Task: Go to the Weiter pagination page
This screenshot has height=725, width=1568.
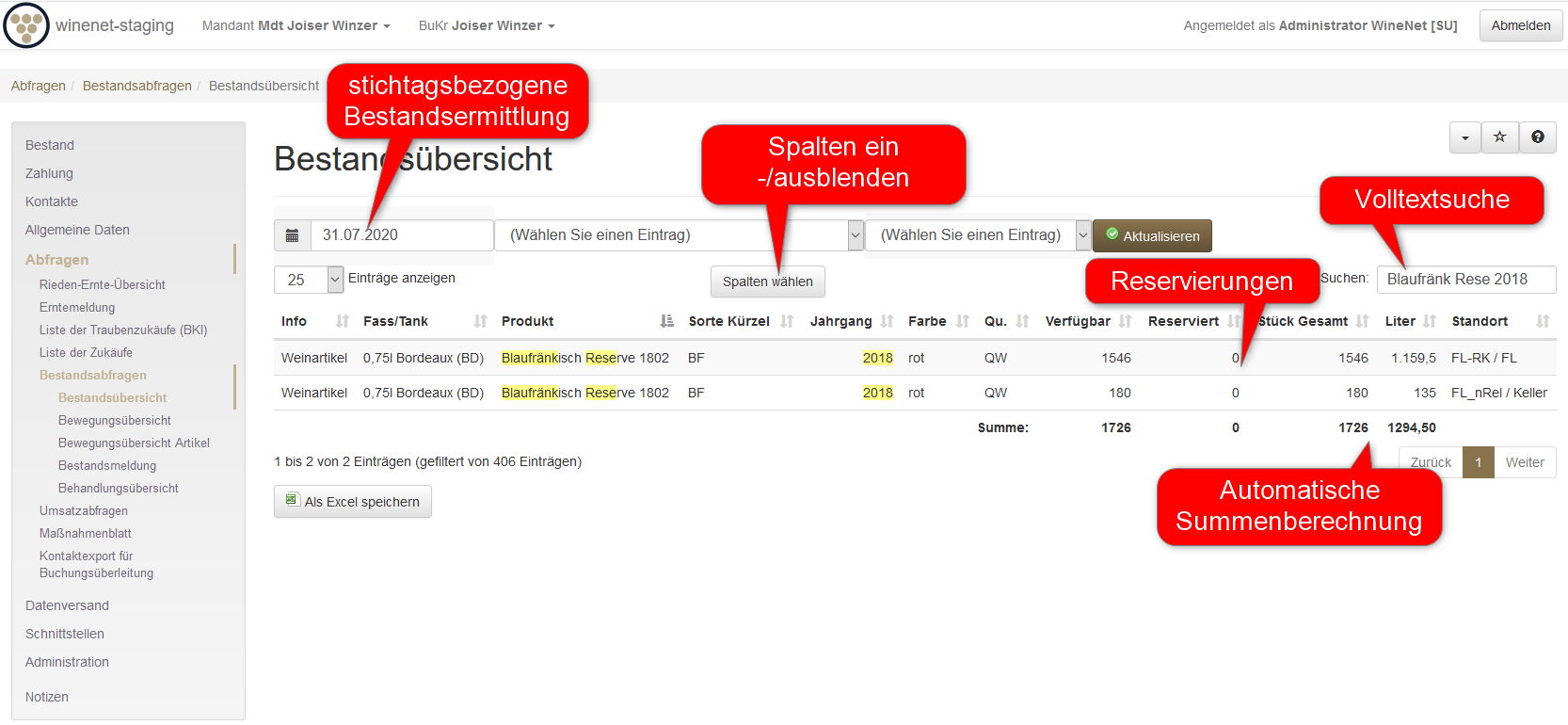Action: (x=1524, y=462)
